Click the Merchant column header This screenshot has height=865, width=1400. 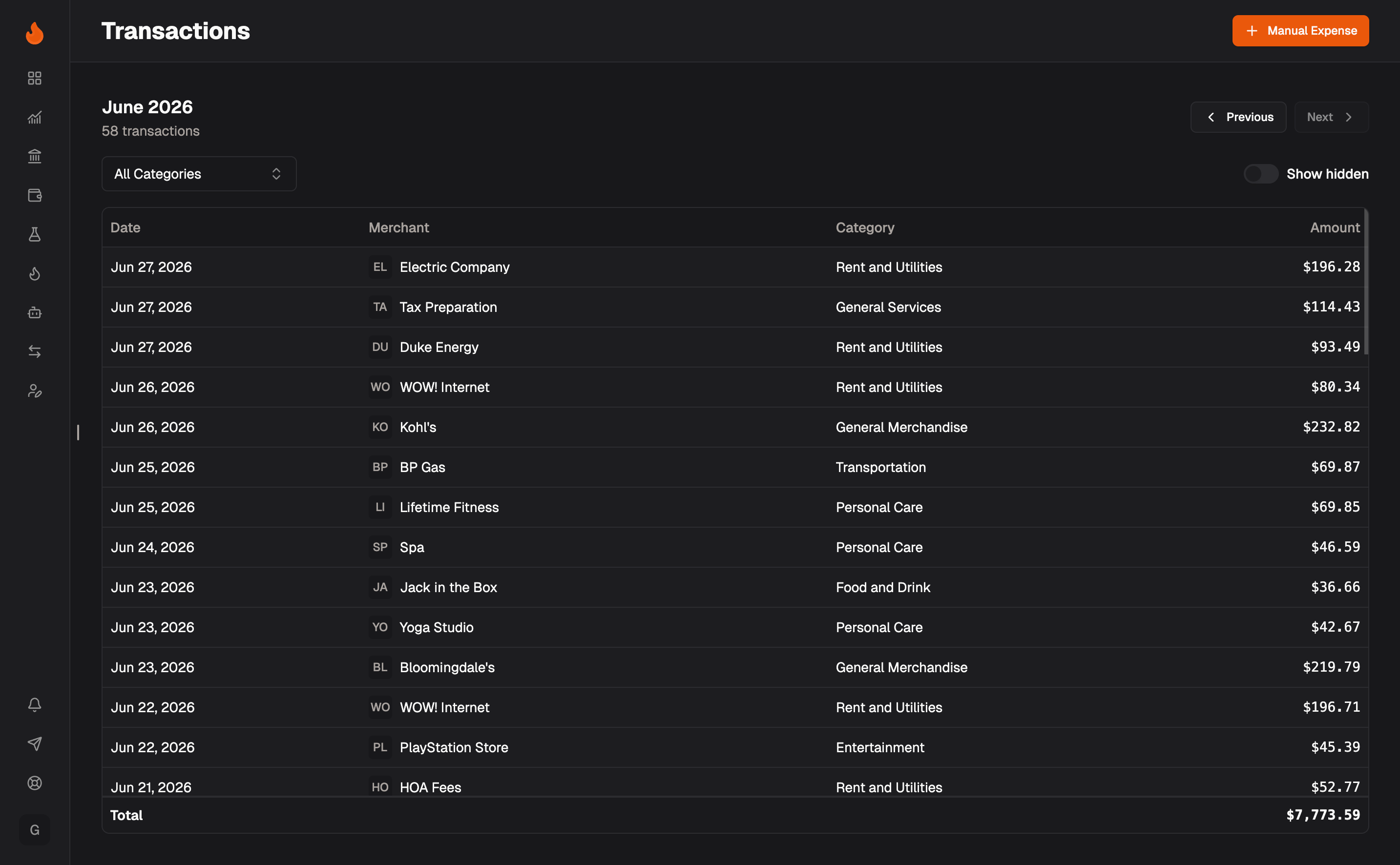point(398,227)
